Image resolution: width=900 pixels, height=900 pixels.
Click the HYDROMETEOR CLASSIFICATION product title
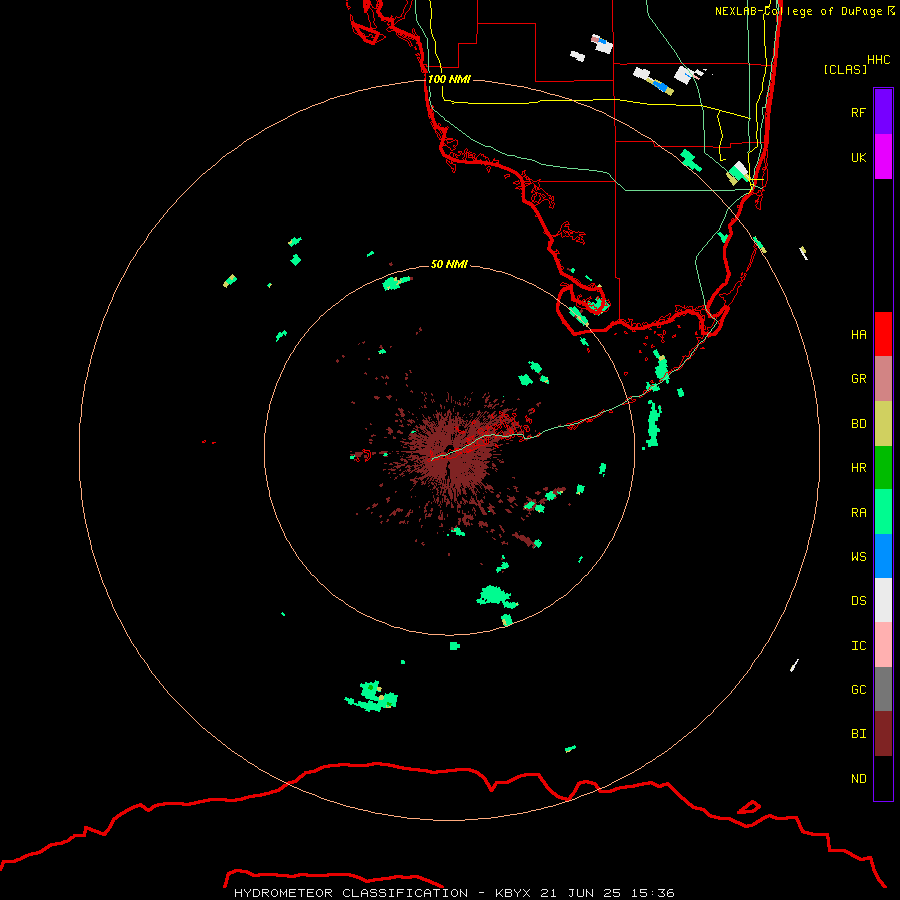click(351, 893)
